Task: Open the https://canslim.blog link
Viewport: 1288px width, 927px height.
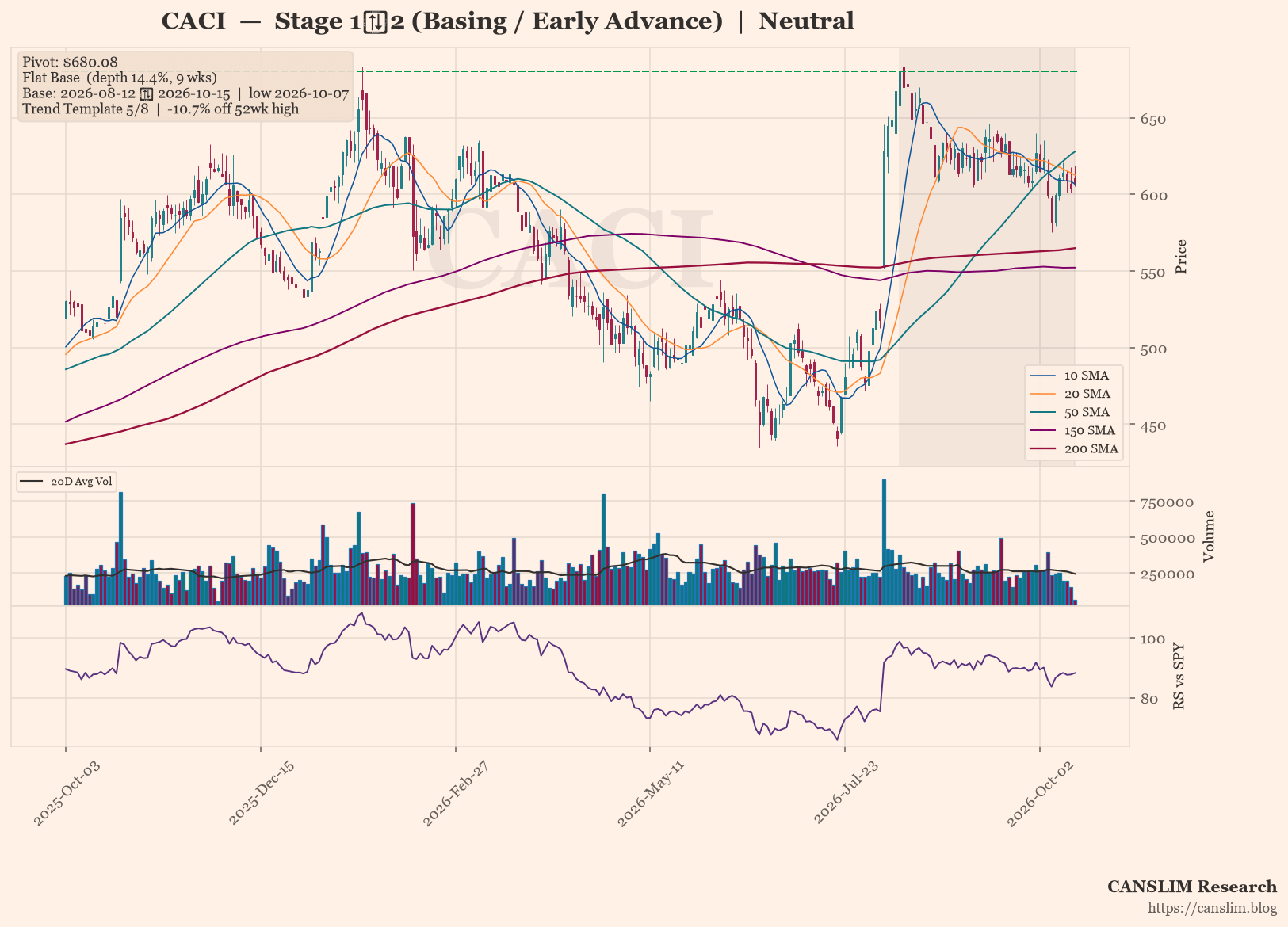Action: [x=1213, y=908]
